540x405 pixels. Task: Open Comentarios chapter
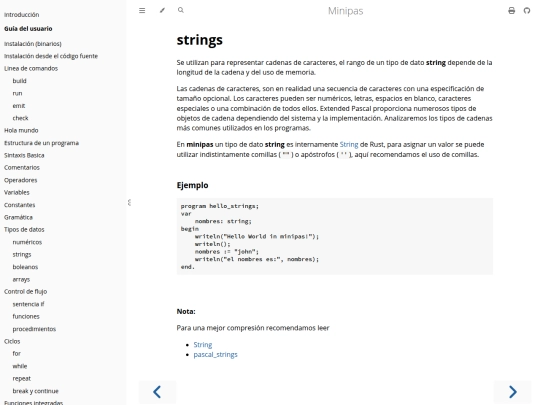point(22,168)
